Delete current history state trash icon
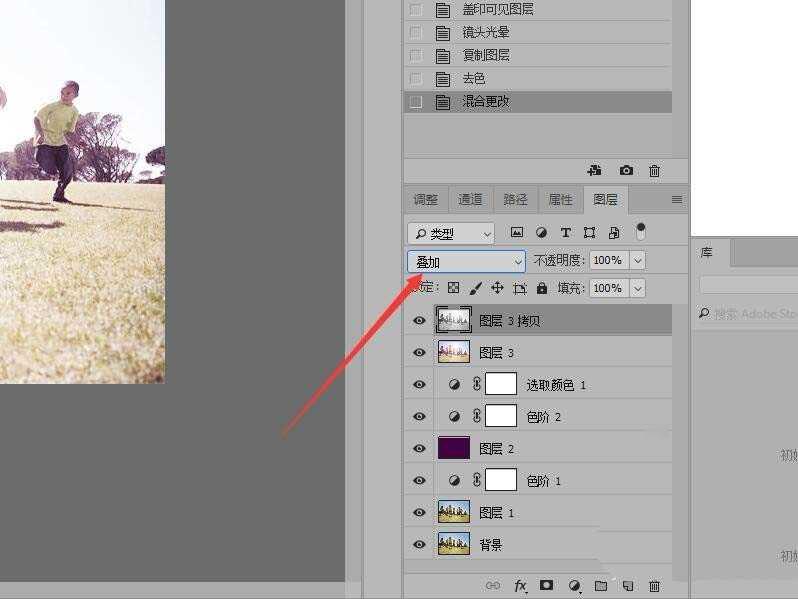Screen dimensions: 798x599 pos(654,171)
